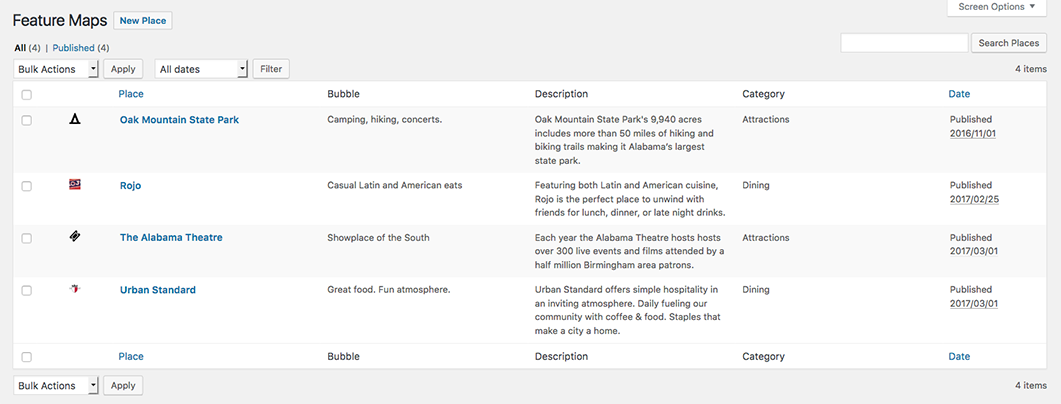Open the Oak Mountain State Park place
Screen dimensions: 1061x404
point(179,120)
